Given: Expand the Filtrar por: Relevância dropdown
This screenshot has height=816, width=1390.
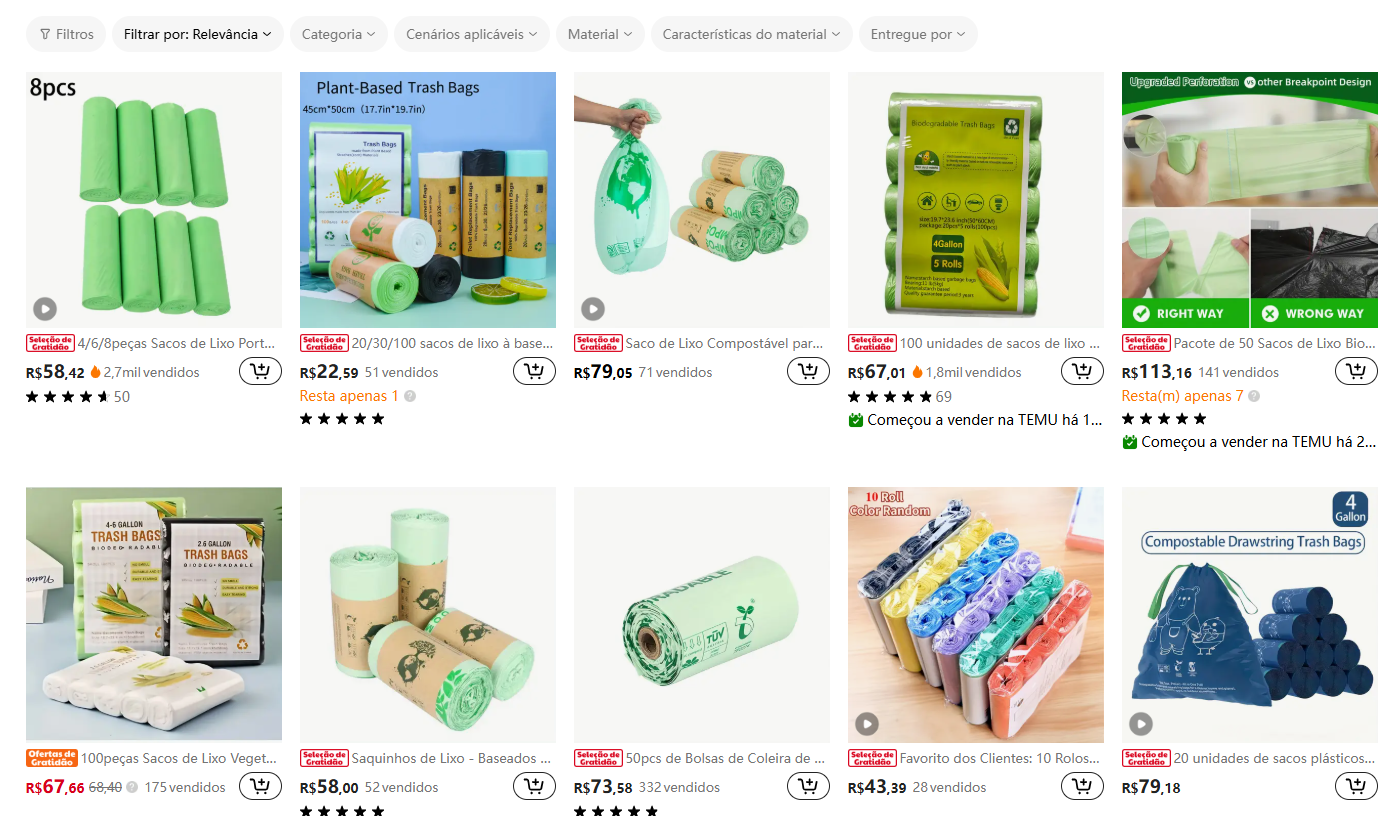Looking at the screenshot, I should coord(198,34).
